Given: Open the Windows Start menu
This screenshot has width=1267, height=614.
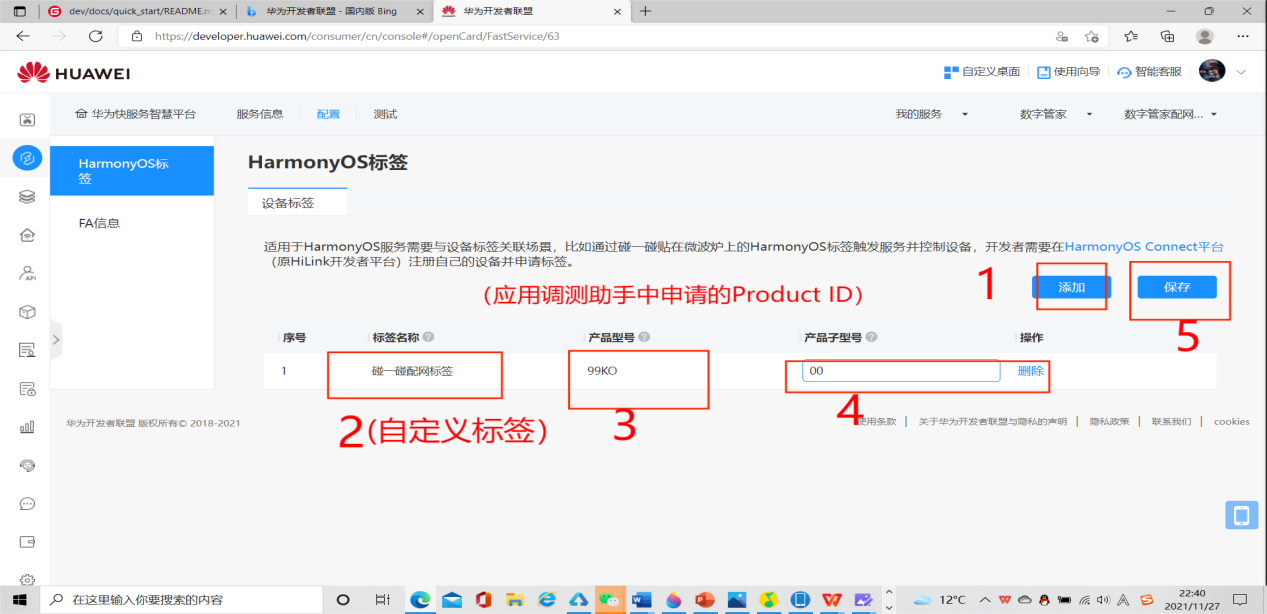Looking at the screenshot, I should (19, 600).
